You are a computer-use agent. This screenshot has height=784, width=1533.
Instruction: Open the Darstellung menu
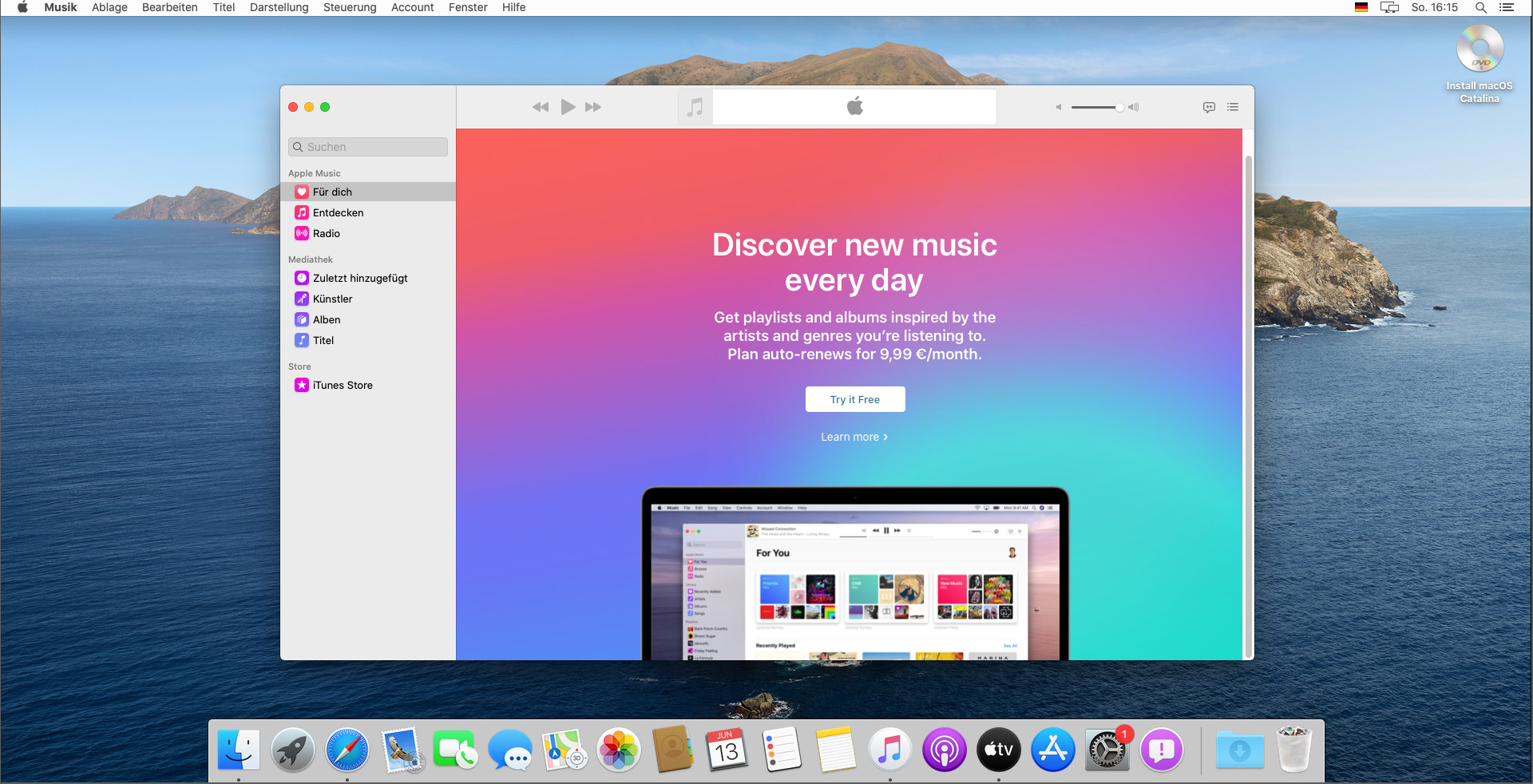point(279,7)
